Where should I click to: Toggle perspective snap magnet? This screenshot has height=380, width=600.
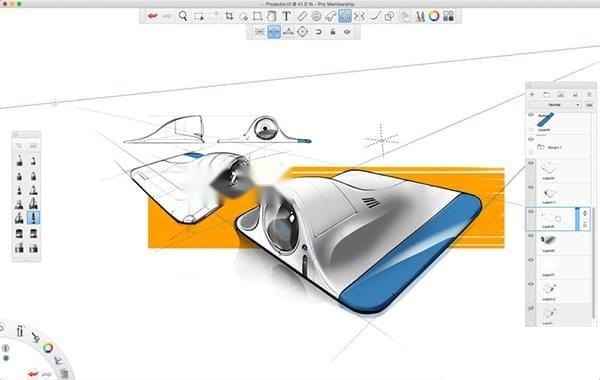318,32
